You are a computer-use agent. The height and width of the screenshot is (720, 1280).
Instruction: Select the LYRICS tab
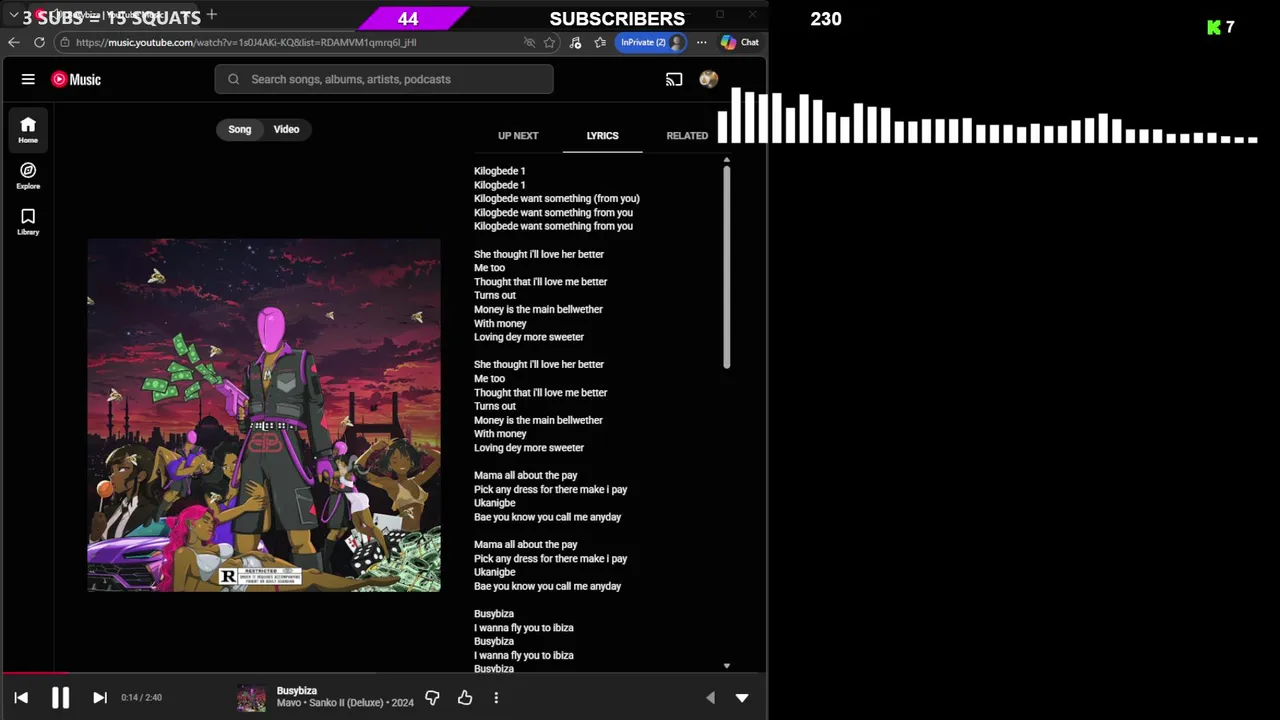[602, 135]
